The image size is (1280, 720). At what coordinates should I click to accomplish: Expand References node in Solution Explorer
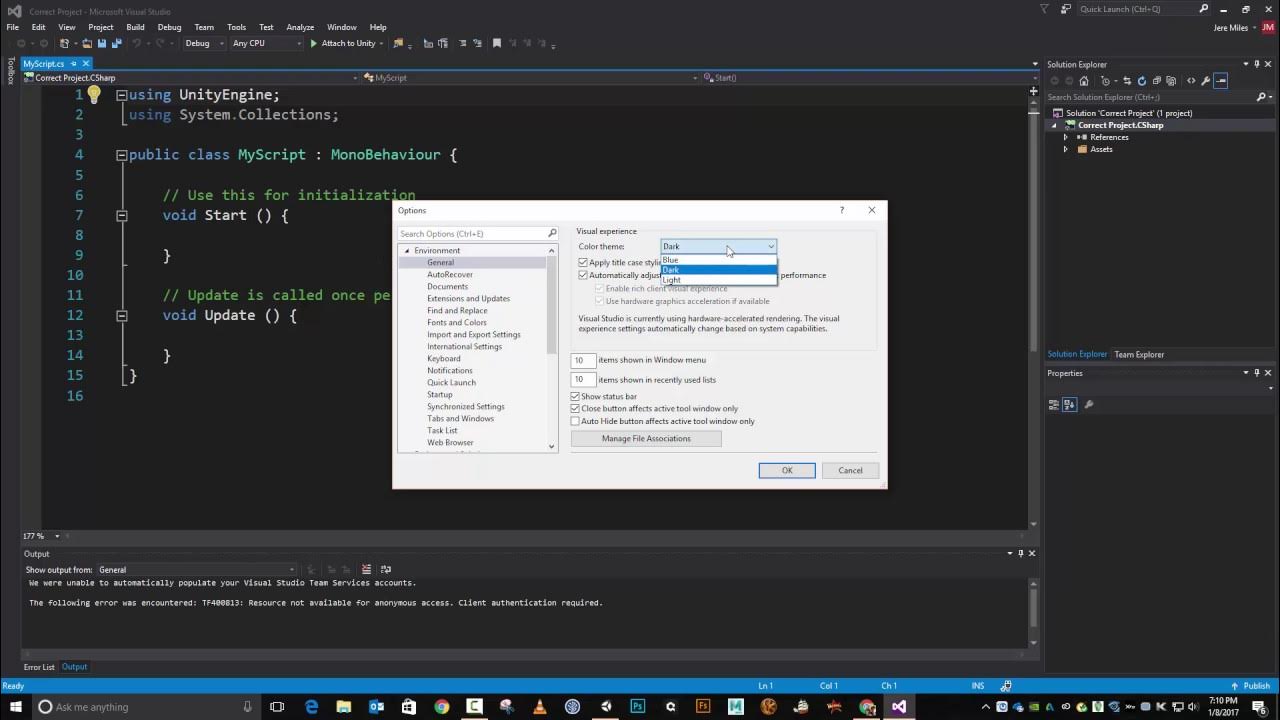pyautogui.click(x=1065, y=137)
